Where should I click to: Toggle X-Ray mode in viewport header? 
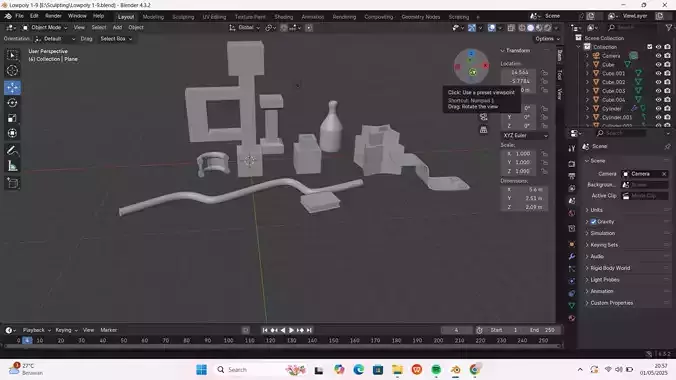(511, 28)
